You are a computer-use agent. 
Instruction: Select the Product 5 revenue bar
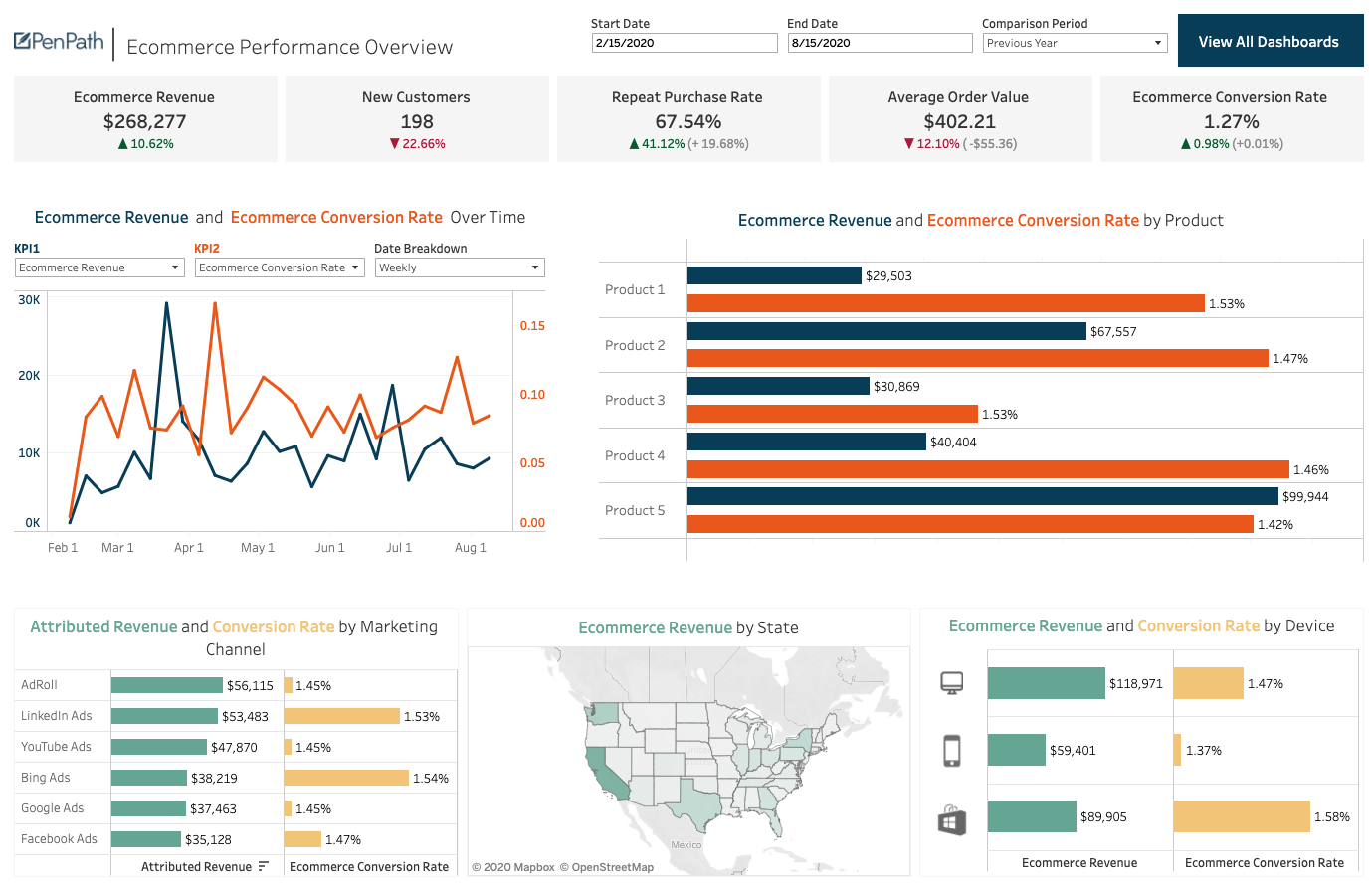(982, 496)
